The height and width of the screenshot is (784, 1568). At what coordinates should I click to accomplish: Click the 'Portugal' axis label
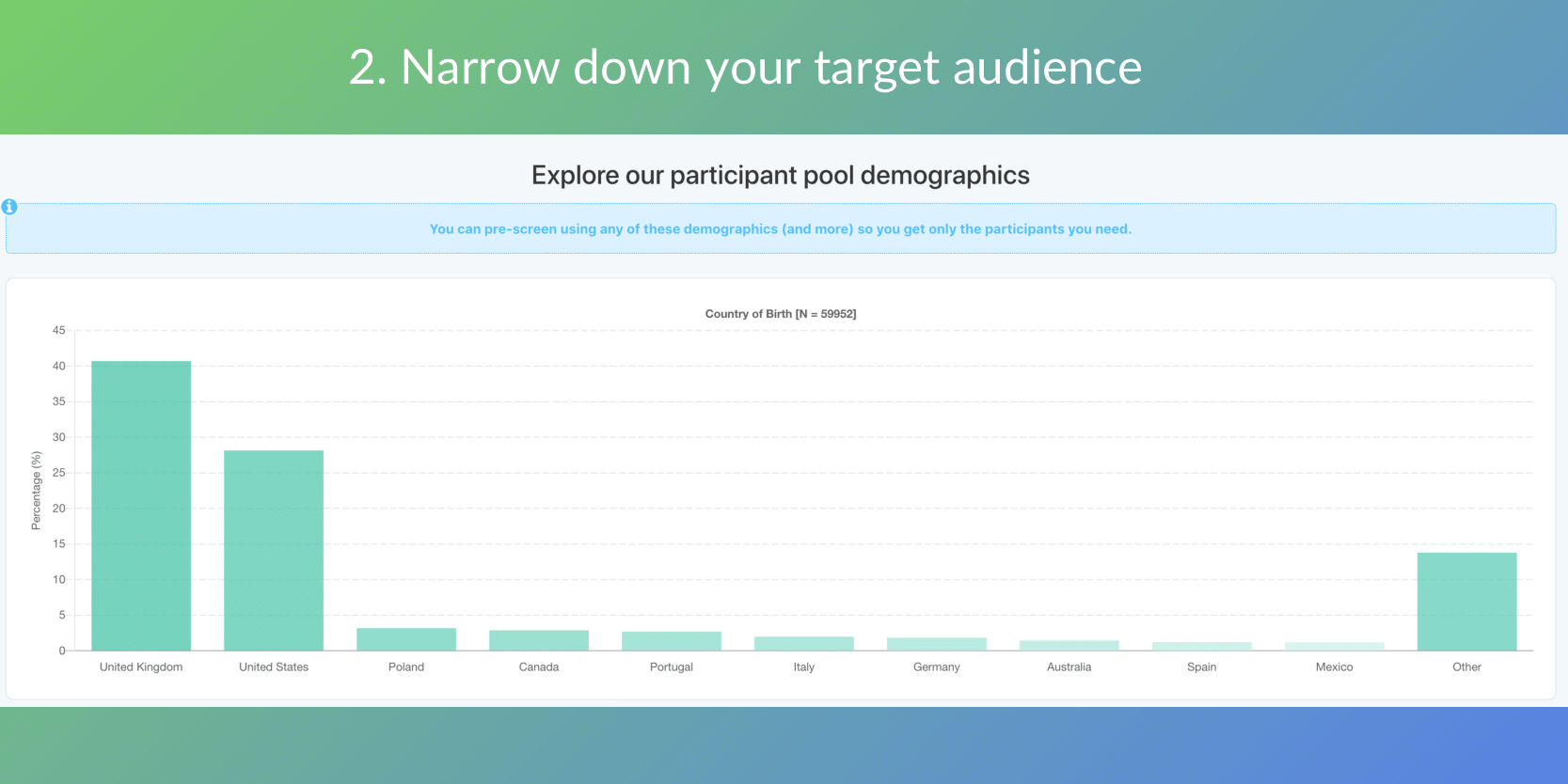click(x=672, y=666)
